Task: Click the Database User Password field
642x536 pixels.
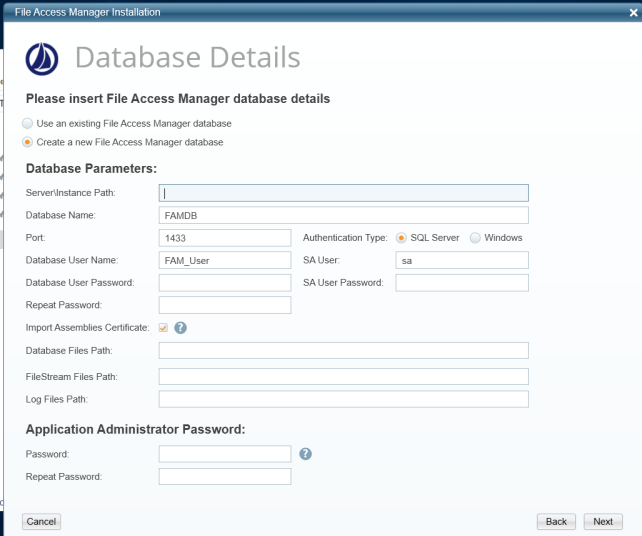Action: (x=225, y=283)
